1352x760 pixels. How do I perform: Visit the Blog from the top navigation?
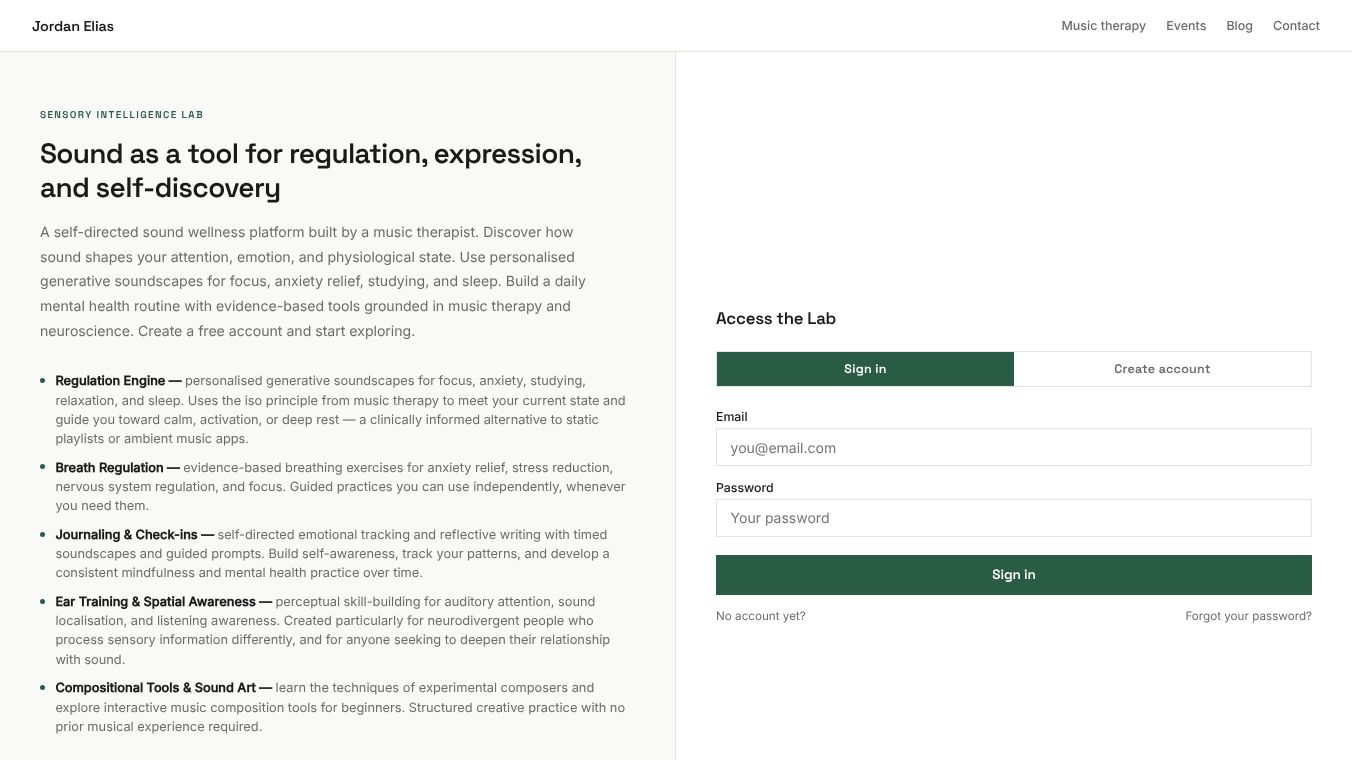tap(1239, 26)
